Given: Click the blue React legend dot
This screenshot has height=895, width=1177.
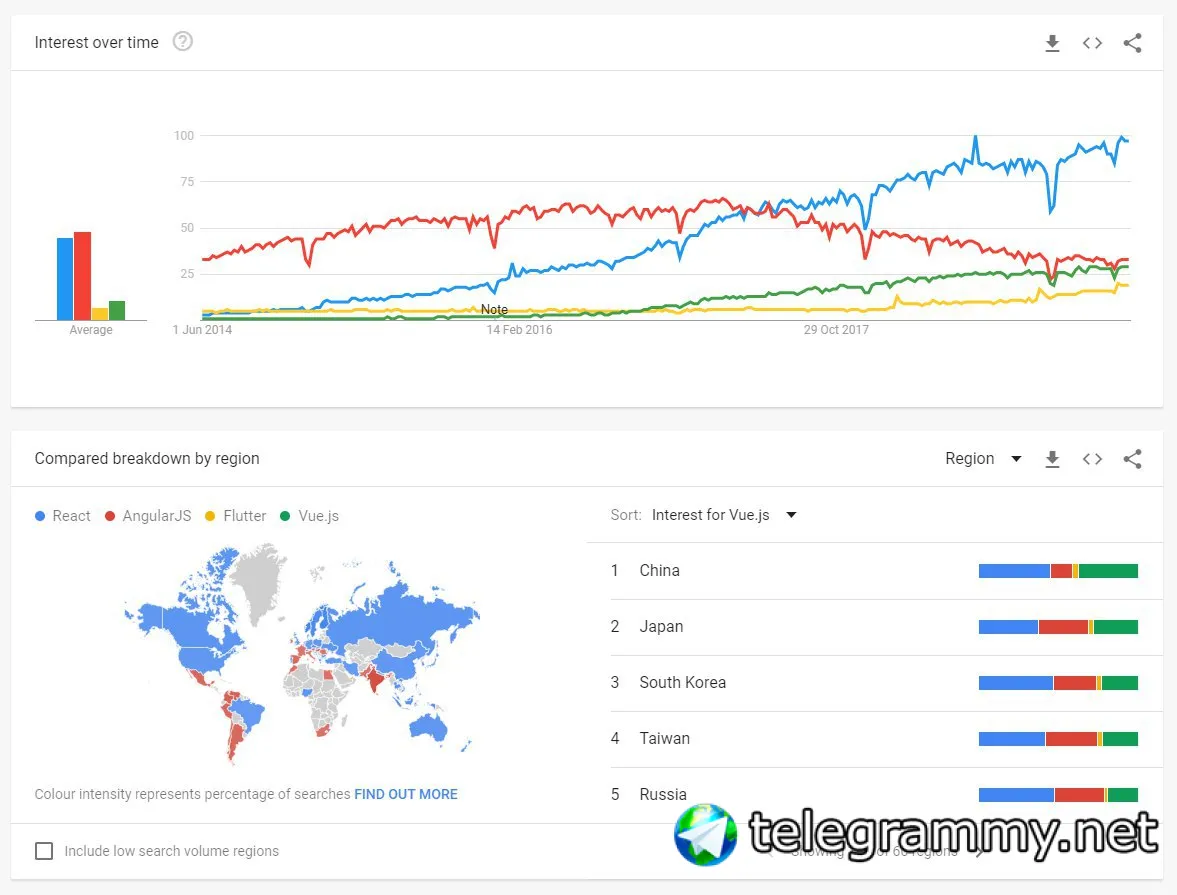Looking at the screenshot, I should [40, 516].
